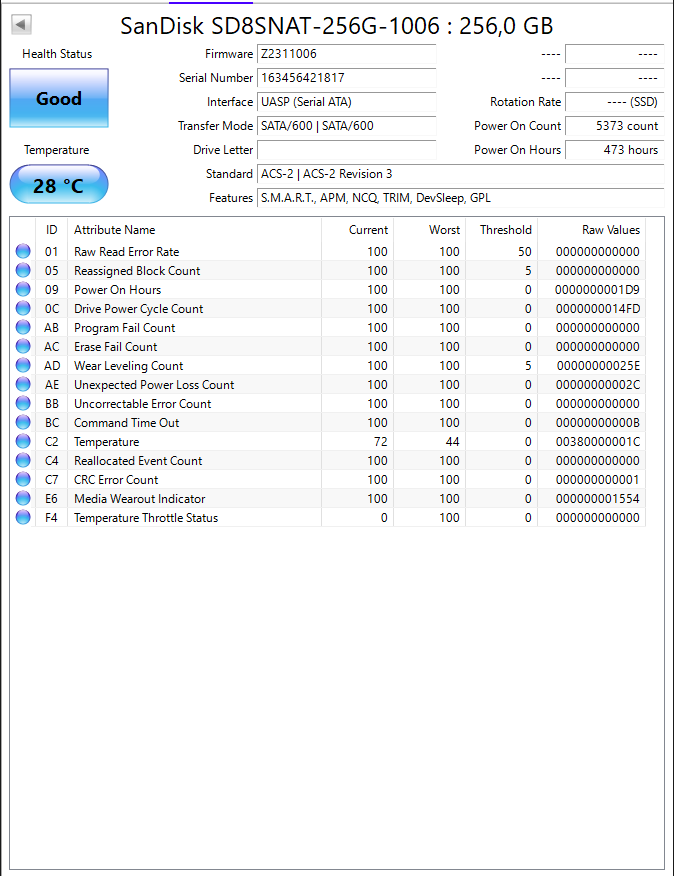Click raw value 0000000001D9

[x=597, y=290]
